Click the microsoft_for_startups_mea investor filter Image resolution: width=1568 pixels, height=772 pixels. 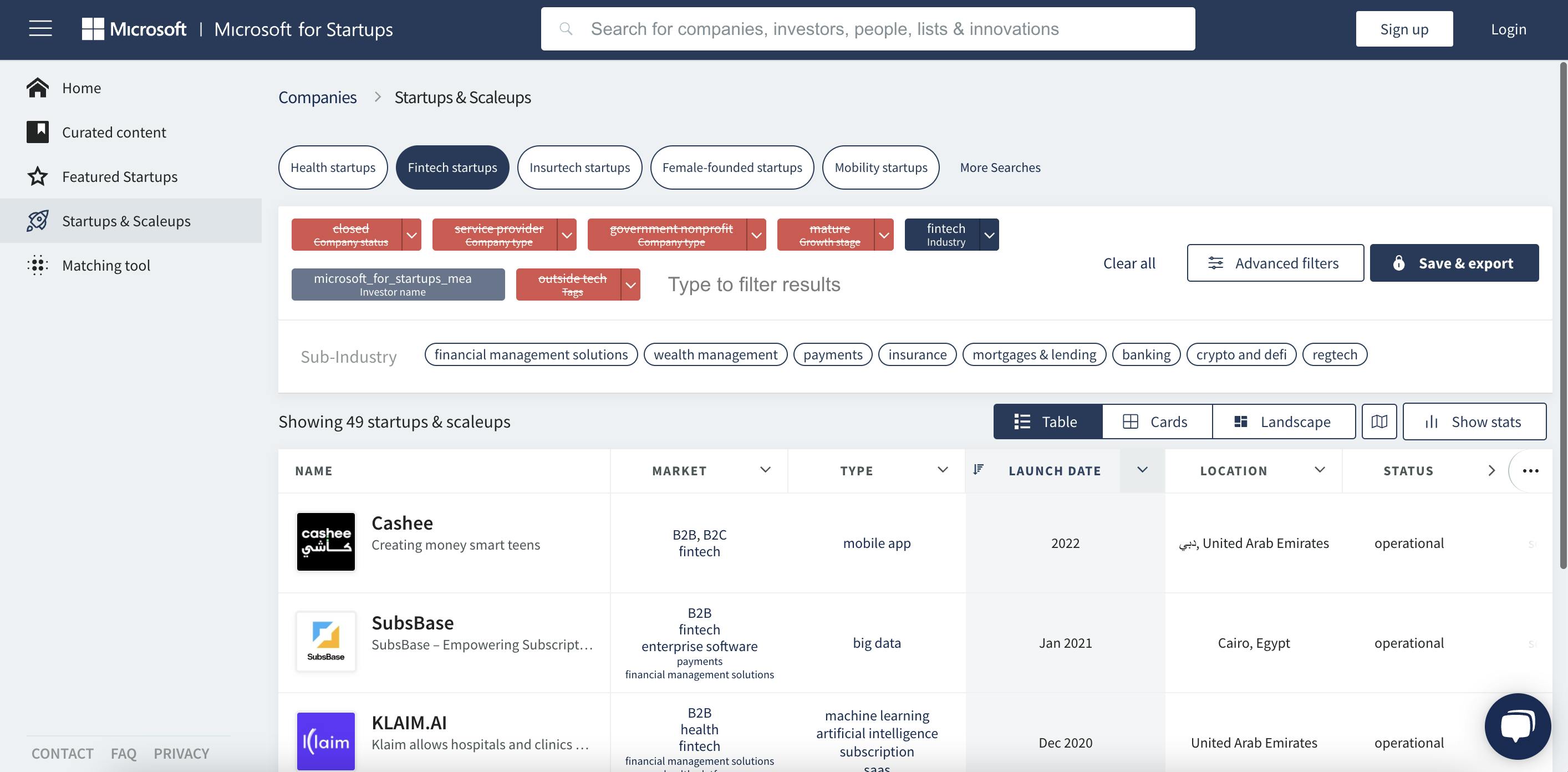(x=398, y=285)
